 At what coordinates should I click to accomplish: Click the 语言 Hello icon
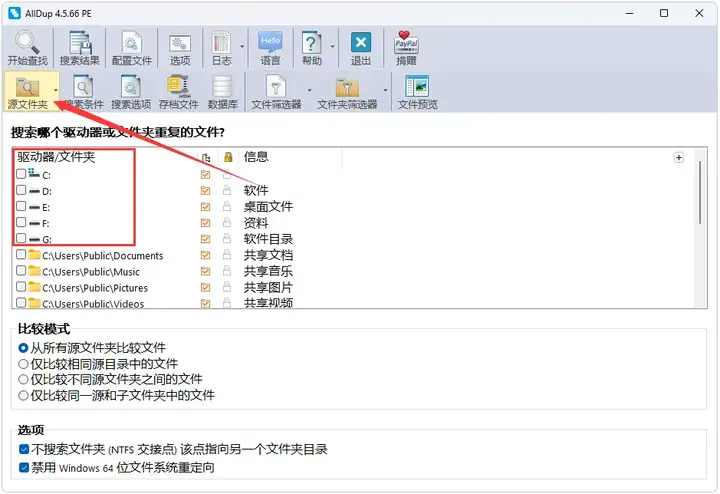tap(270, 42)
